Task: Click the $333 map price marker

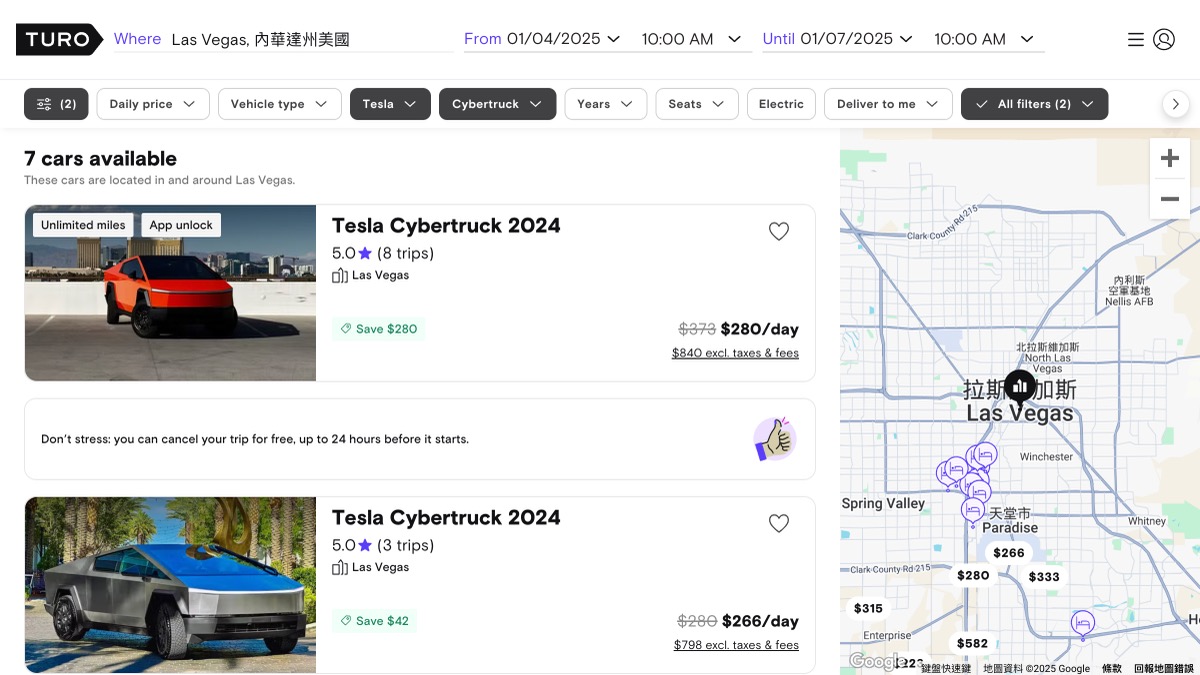Action: click(x=1044, y=577)
